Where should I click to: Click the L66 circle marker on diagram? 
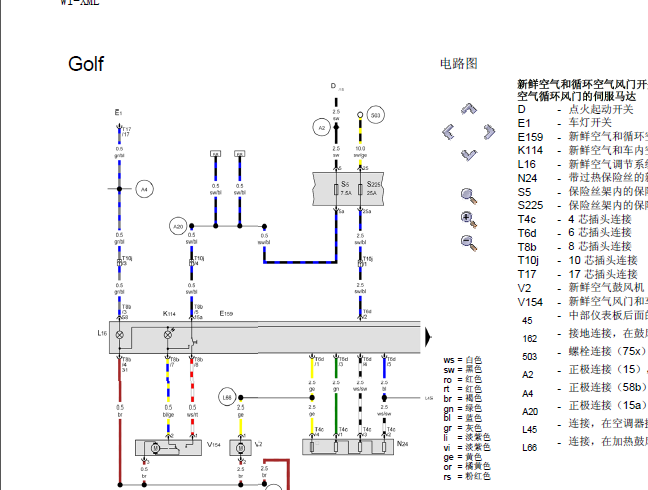227,397
